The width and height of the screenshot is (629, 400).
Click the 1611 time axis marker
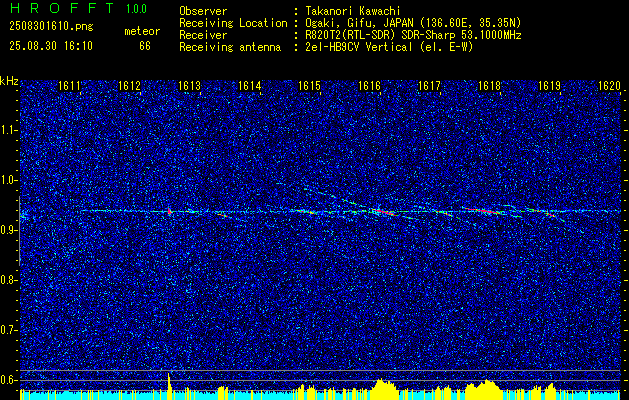(69, 86)
